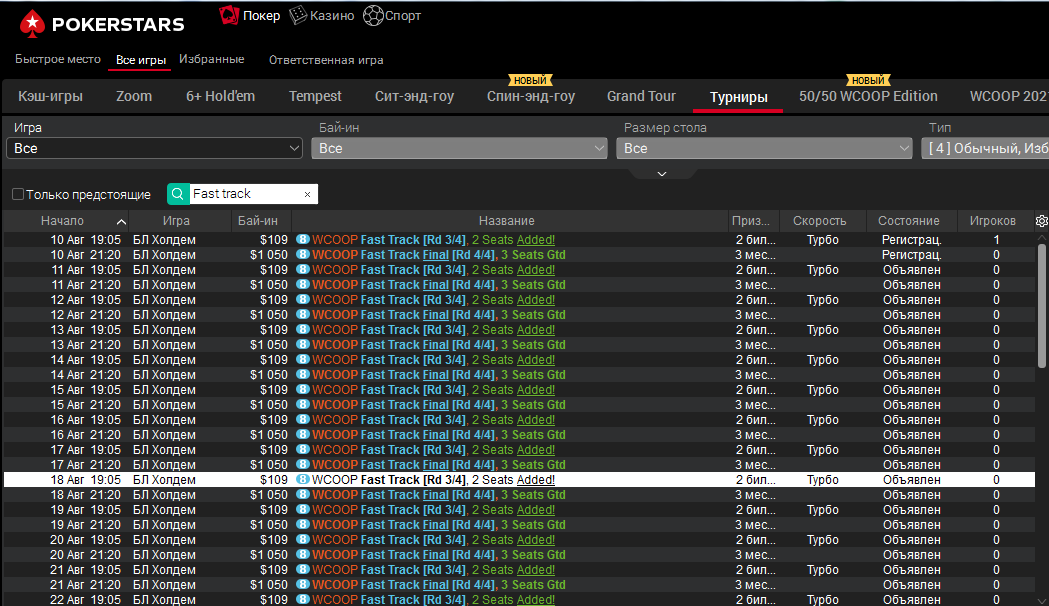Click badge icon of 12 Авг 19:05 tournament
Screen dimensions: 1049x606
point(302,300)
